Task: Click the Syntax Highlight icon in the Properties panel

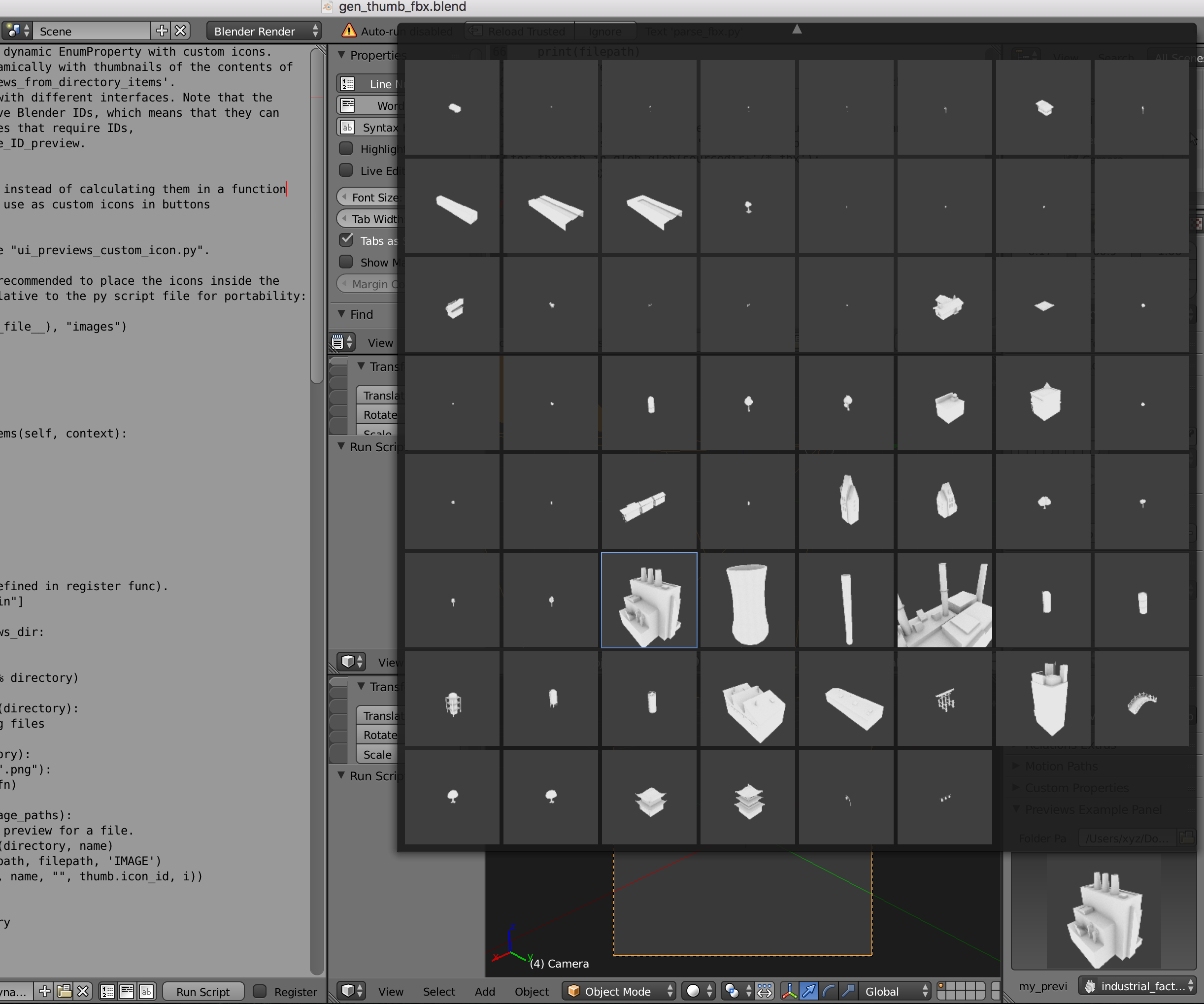Action: click(347, 127)
